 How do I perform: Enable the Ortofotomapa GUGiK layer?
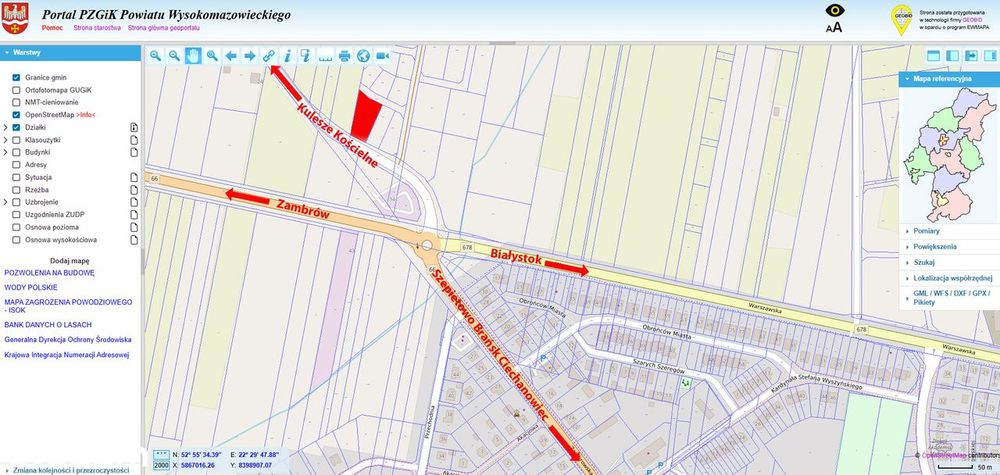tap(16, 90)
